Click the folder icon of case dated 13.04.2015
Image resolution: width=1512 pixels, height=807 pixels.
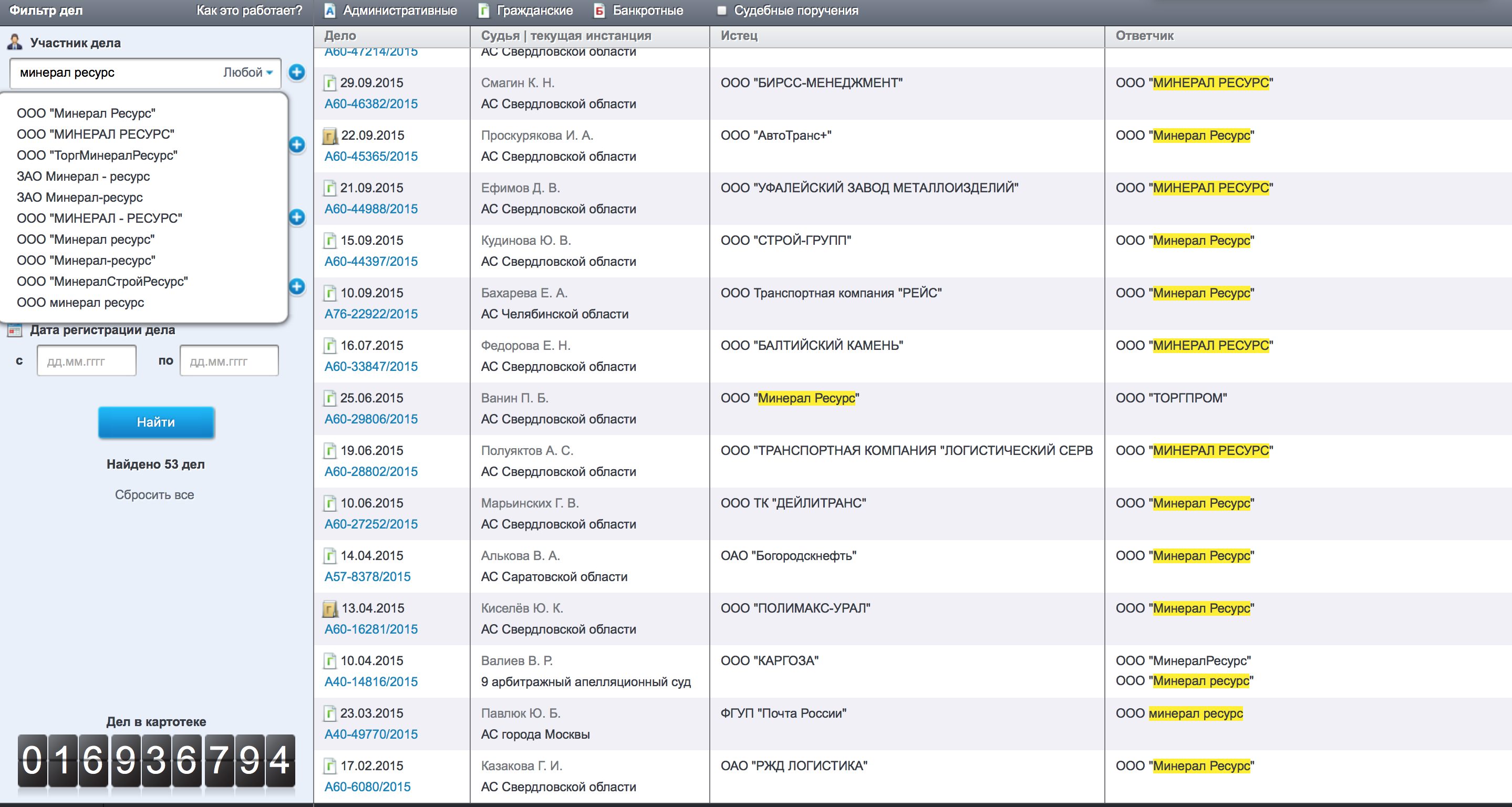pos(330,608)
